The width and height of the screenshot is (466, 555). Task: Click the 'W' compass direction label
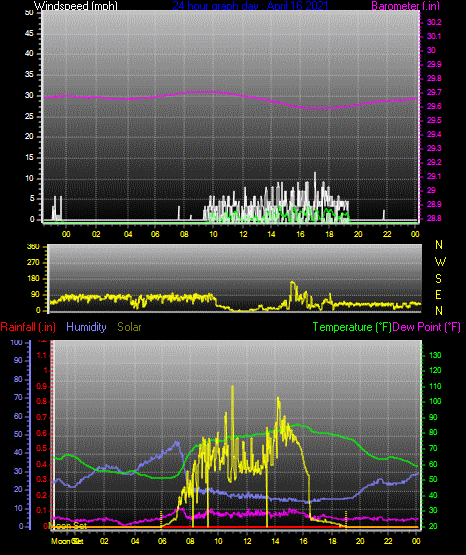pyautogui.click(x=440, y=262)
